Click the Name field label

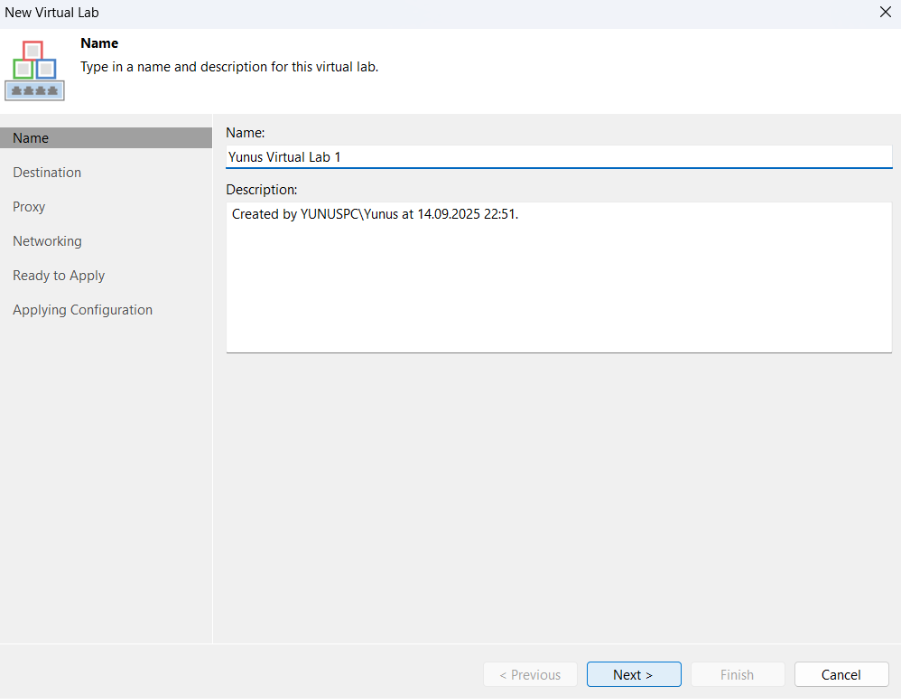coord(245,132)
